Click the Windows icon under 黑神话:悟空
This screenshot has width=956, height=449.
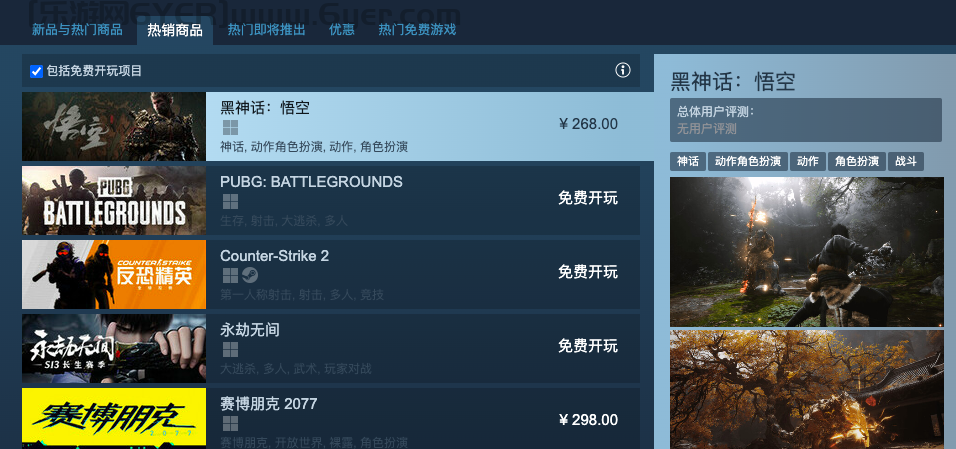click(230, 128)
